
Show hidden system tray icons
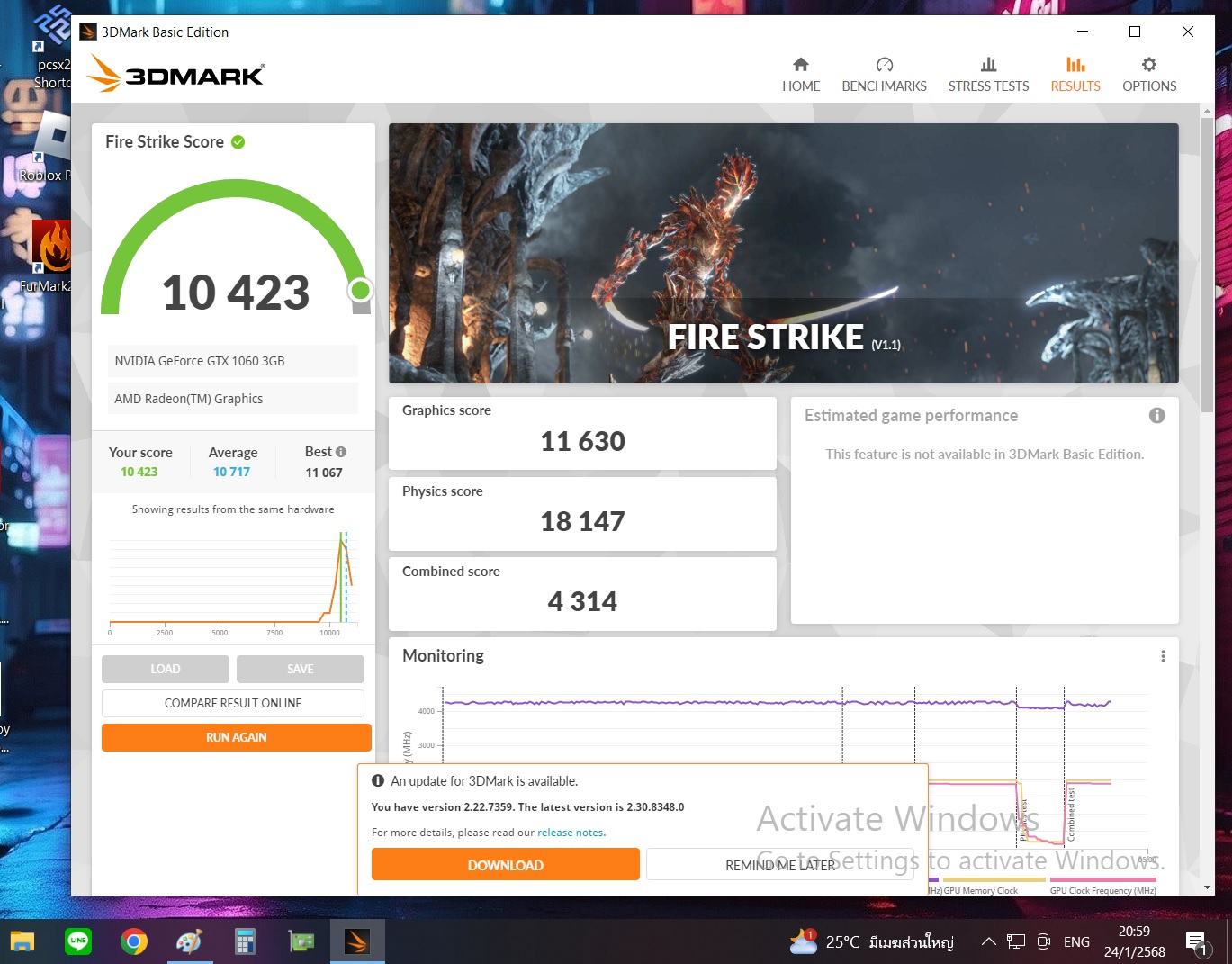point(988,941)
